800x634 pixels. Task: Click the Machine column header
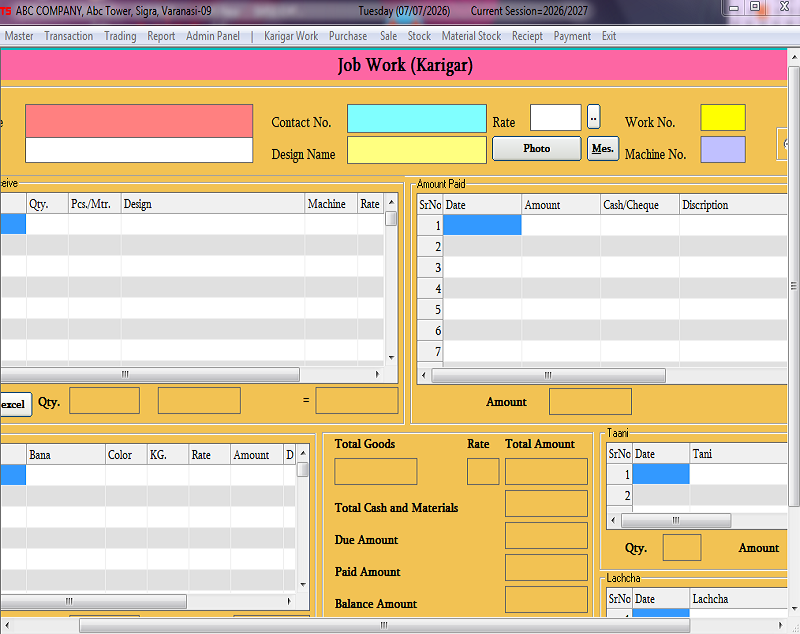(331, 204)
